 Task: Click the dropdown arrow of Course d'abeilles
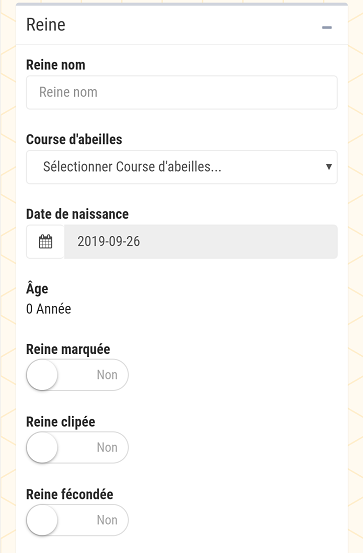click(x=328, y=167)
